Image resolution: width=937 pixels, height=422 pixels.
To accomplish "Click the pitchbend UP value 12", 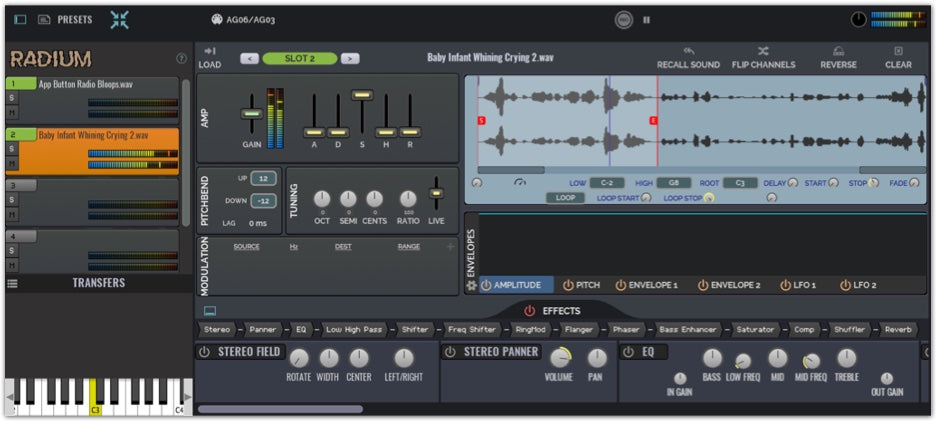I will [x=264, y=178].
